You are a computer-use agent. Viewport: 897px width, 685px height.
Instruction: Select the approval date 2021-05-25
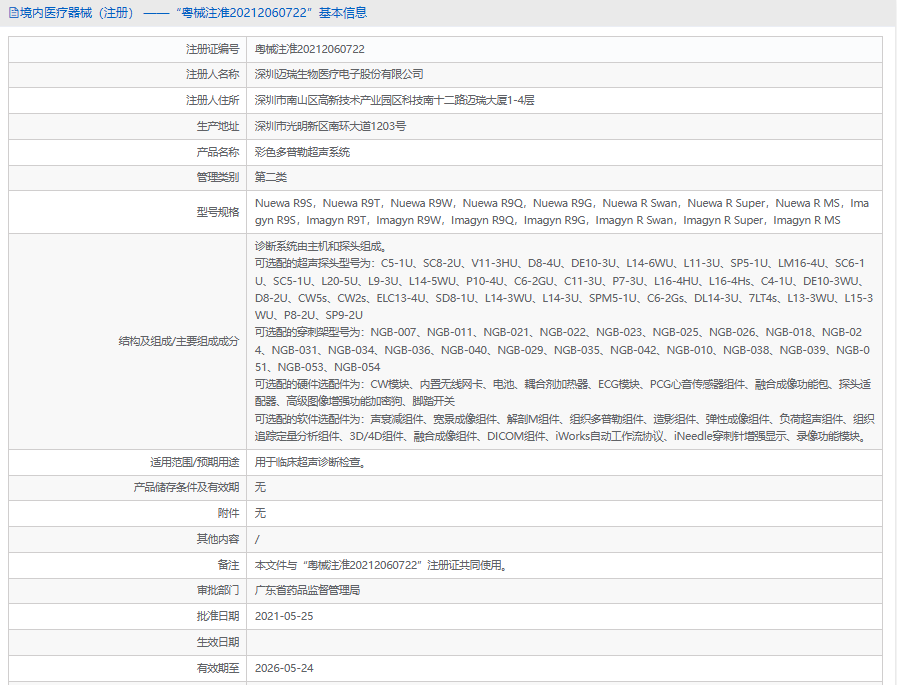(284, 616)
